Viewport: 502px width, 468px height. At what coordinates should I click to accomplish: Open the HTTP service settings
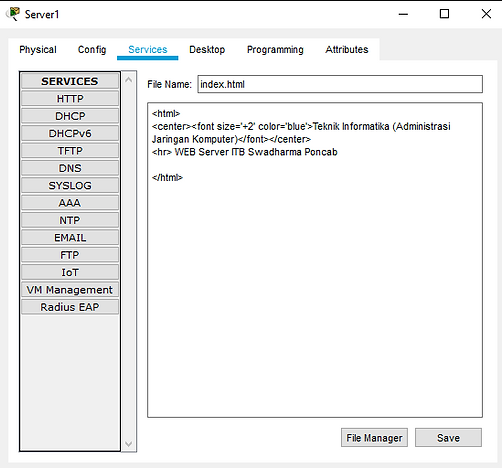[70, 99]
